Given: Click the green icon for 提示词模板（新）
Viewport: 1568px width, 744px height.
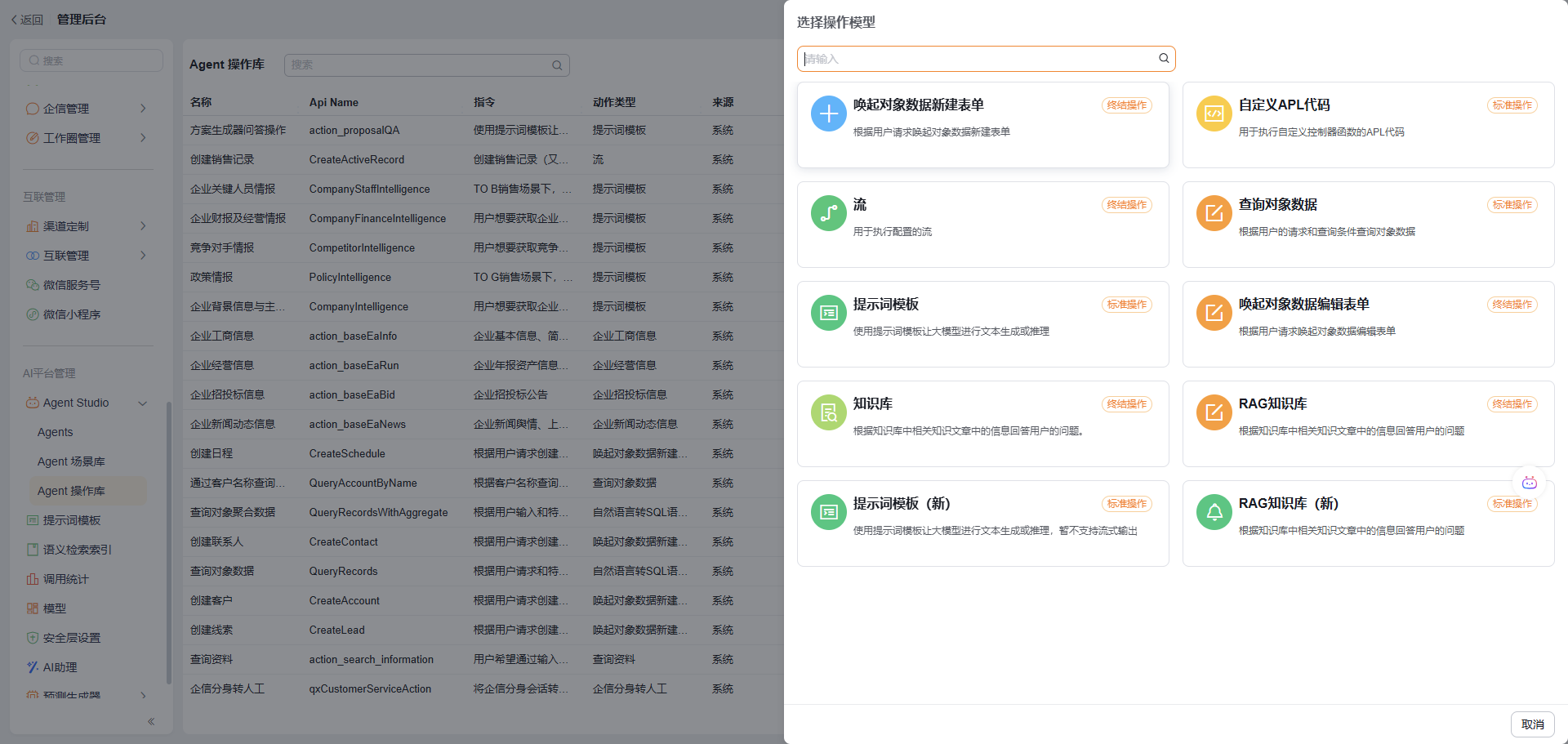Looking at the screenshot, I should pyautogui.click(x=828, y=512).
